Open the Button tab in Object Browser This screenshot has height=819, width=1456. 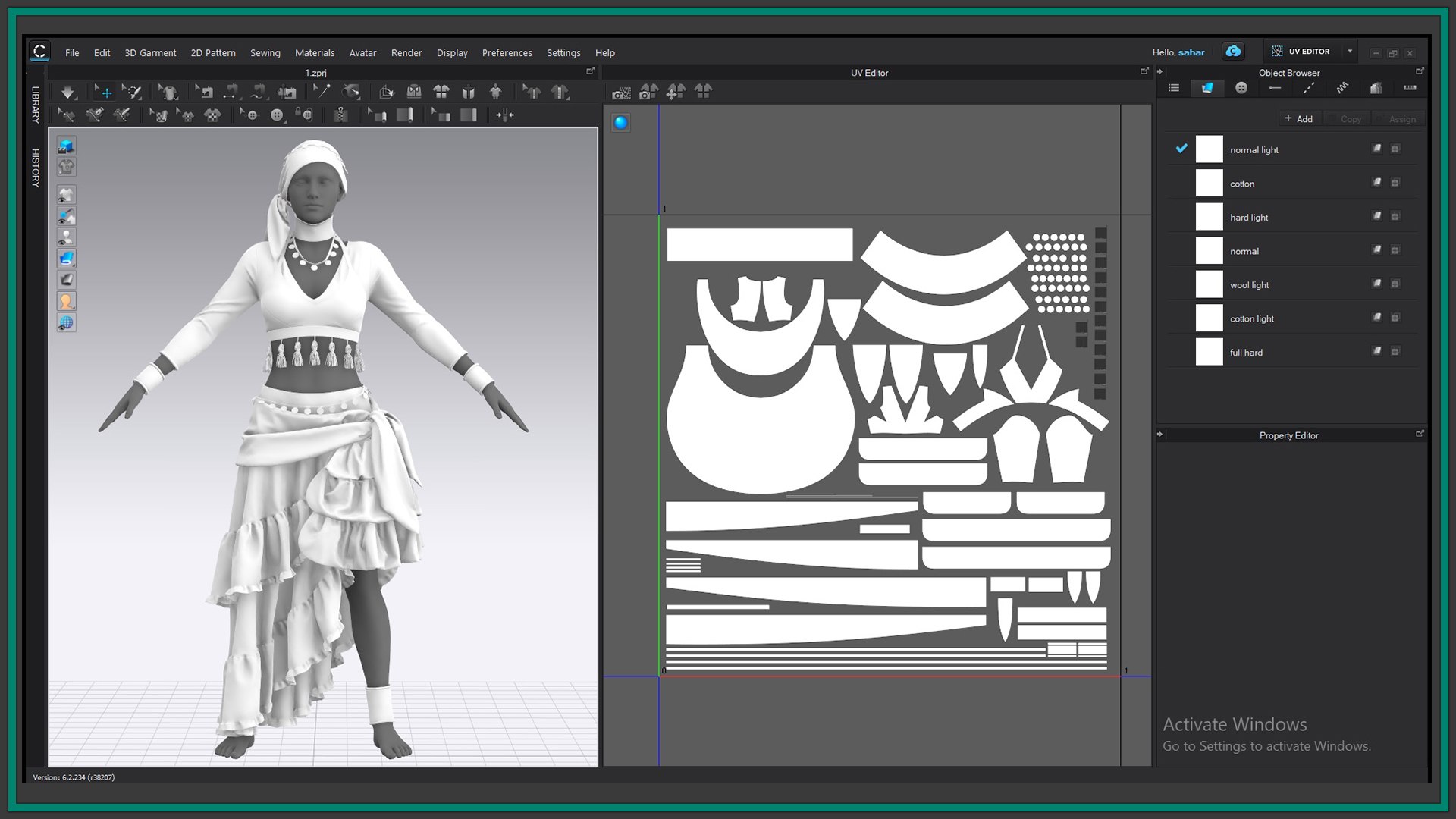click(x=1241, y=88)
